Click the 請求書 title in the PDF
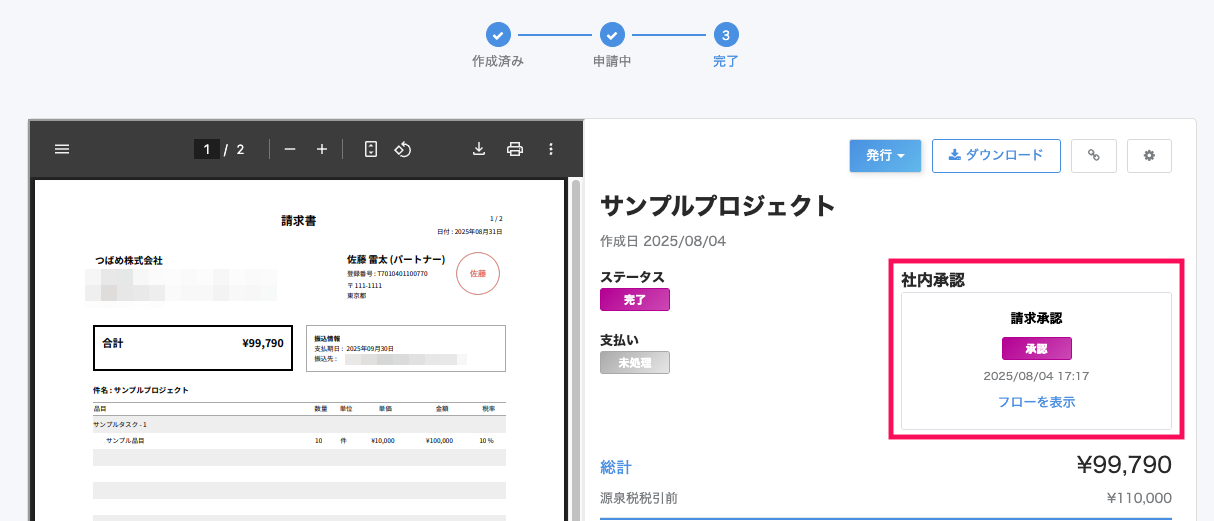Viewport: 1214px width, 521px height. coord(299,221)
